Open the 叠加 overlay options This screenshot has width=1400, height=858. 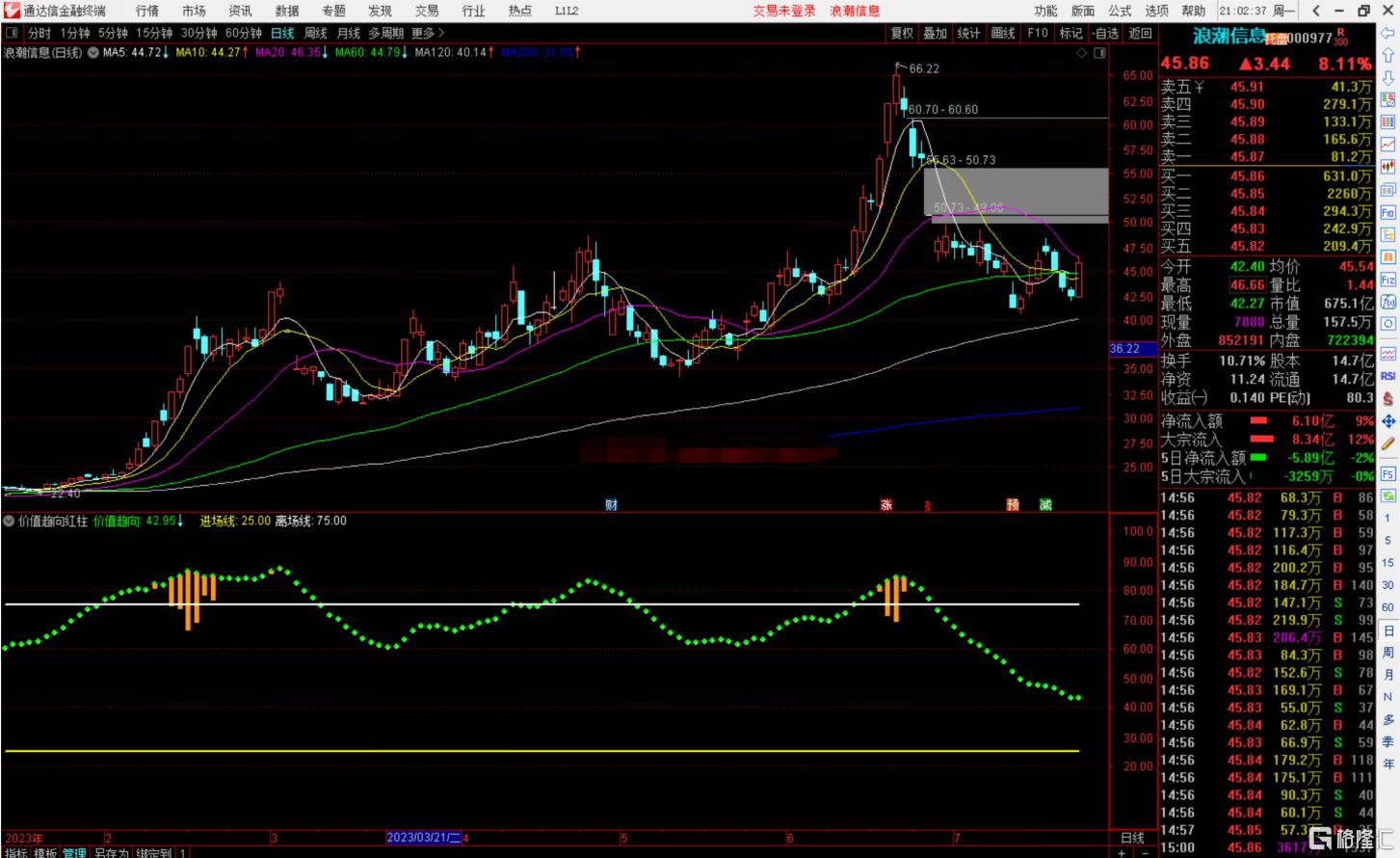[935, 33]
